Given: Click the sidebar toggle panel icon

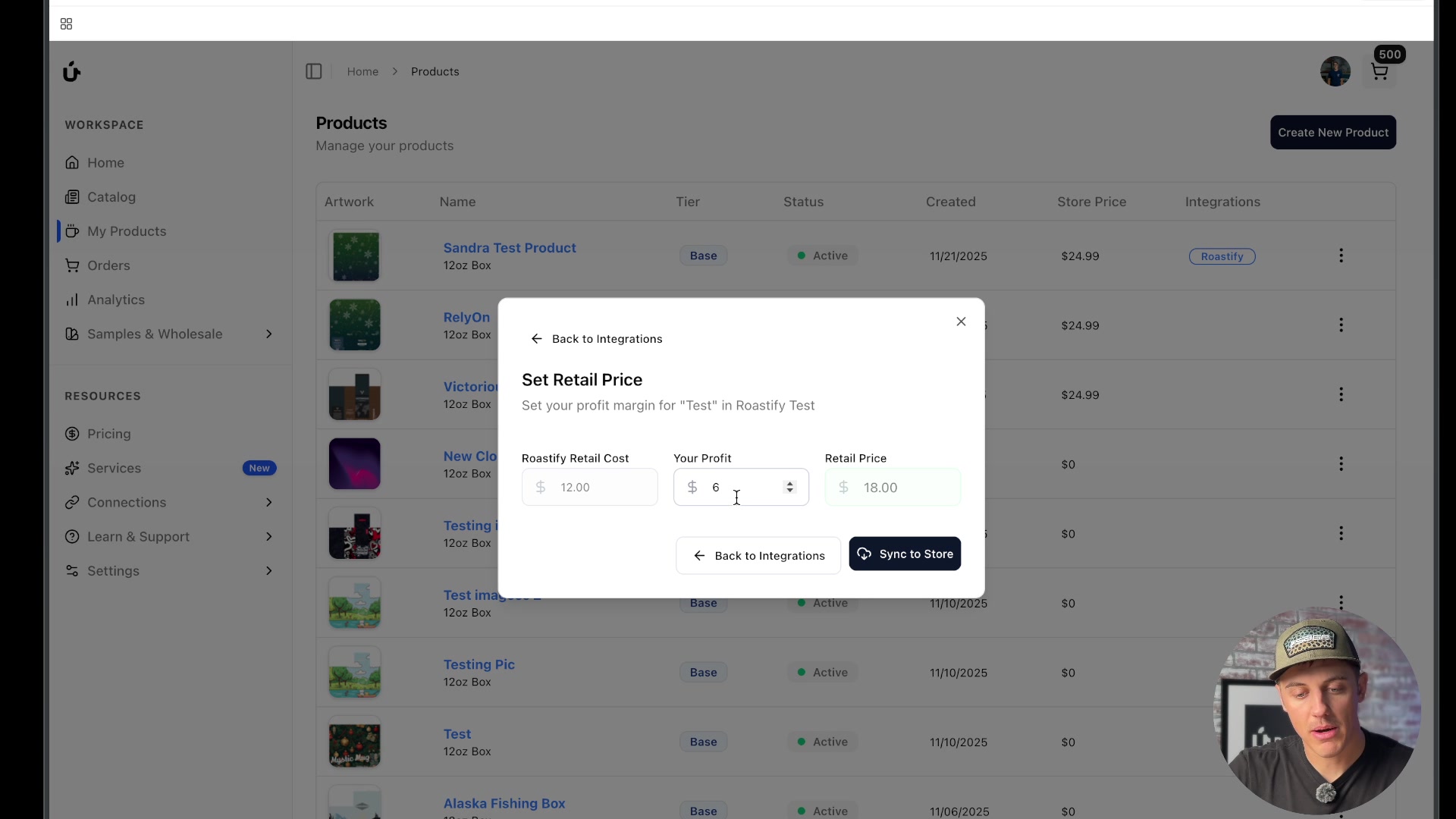Looking at the screenshot, I should pos(313,71).
